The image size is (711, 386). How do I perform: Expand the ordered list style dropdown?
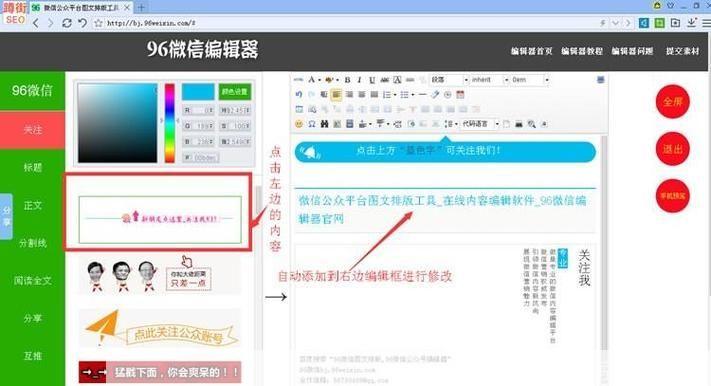tap(394, 95)
